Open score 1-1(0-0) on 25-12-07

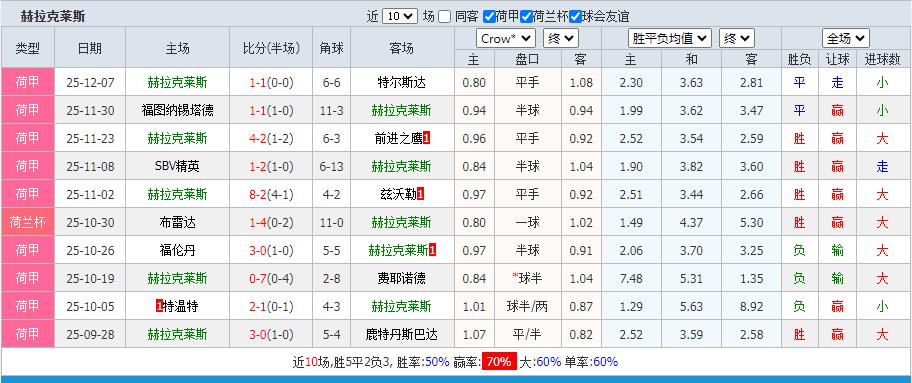pos(272,83)
